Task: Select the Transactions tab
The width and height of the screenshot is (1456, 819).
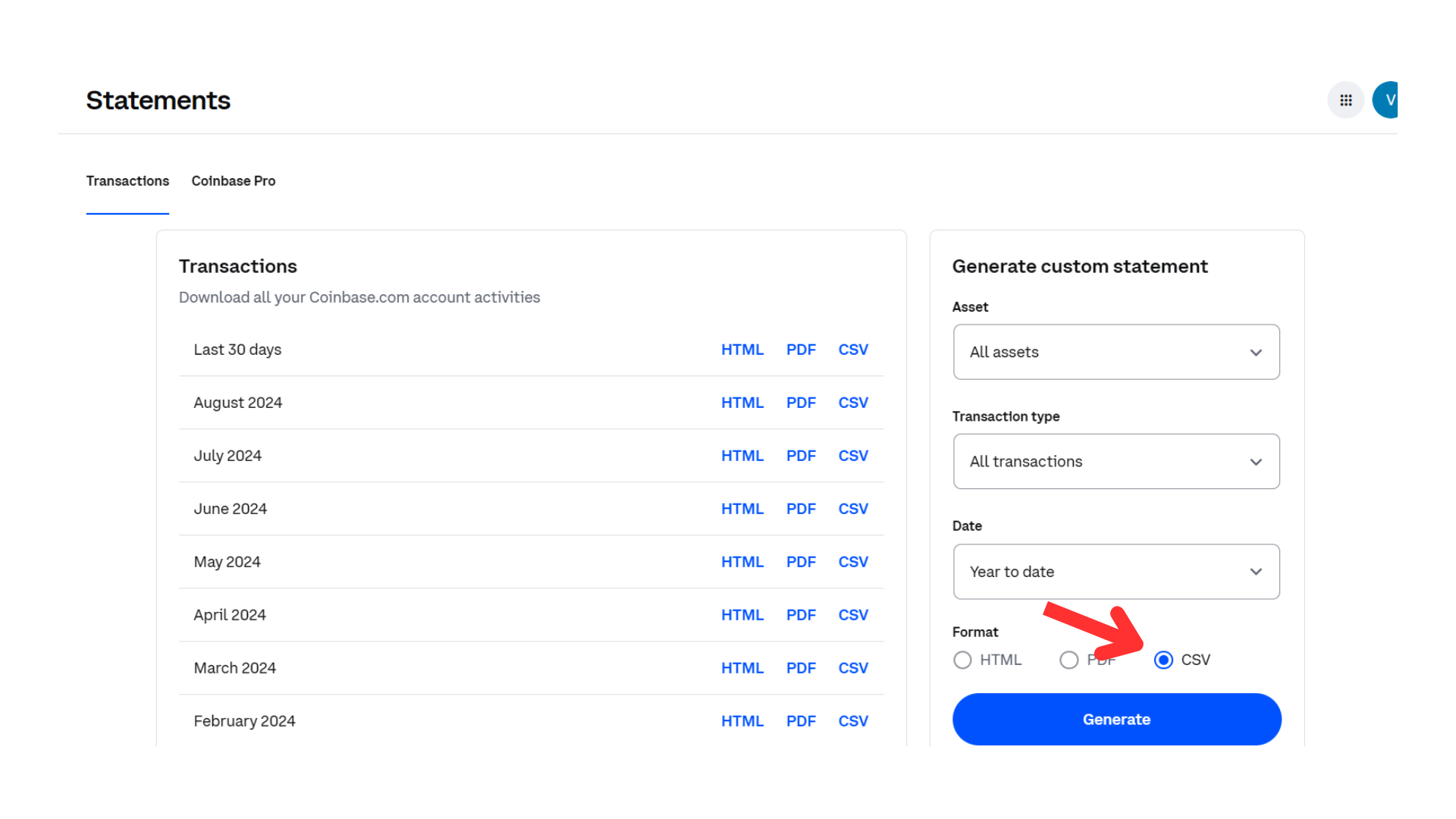Action: 127,181
